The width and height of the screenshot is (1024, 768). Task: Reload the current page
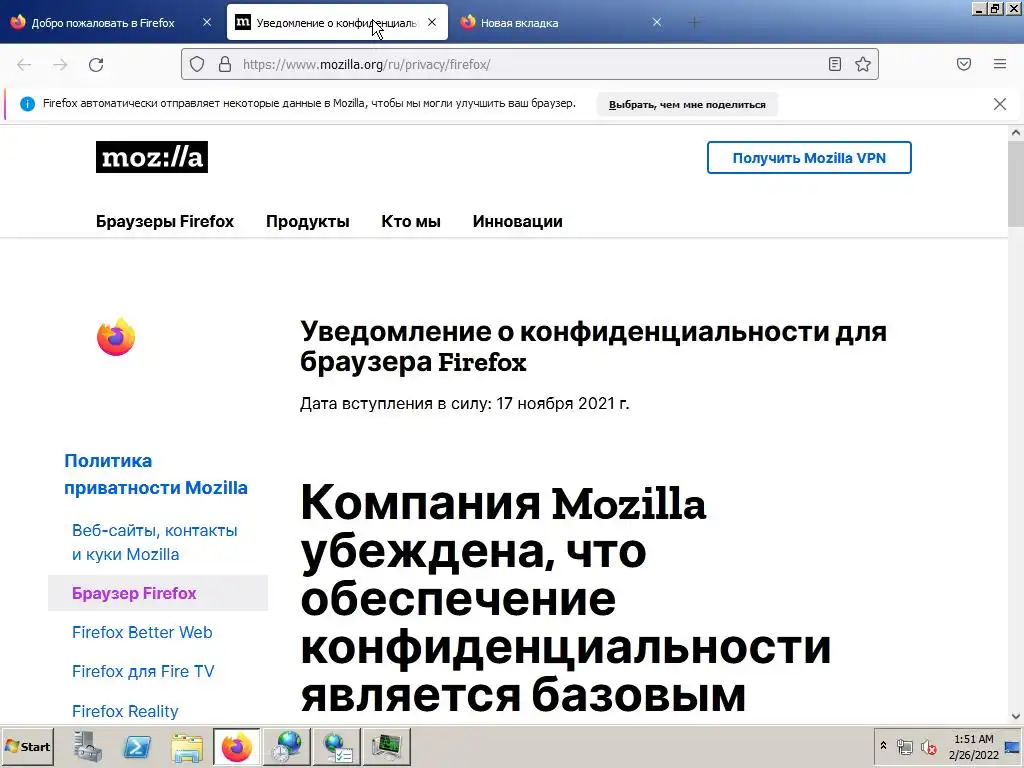96,65
